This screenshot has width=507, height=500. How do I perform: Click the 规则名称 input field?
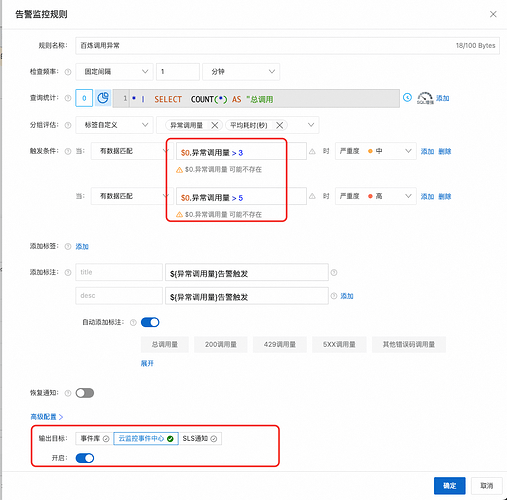(x=287, y=46)
